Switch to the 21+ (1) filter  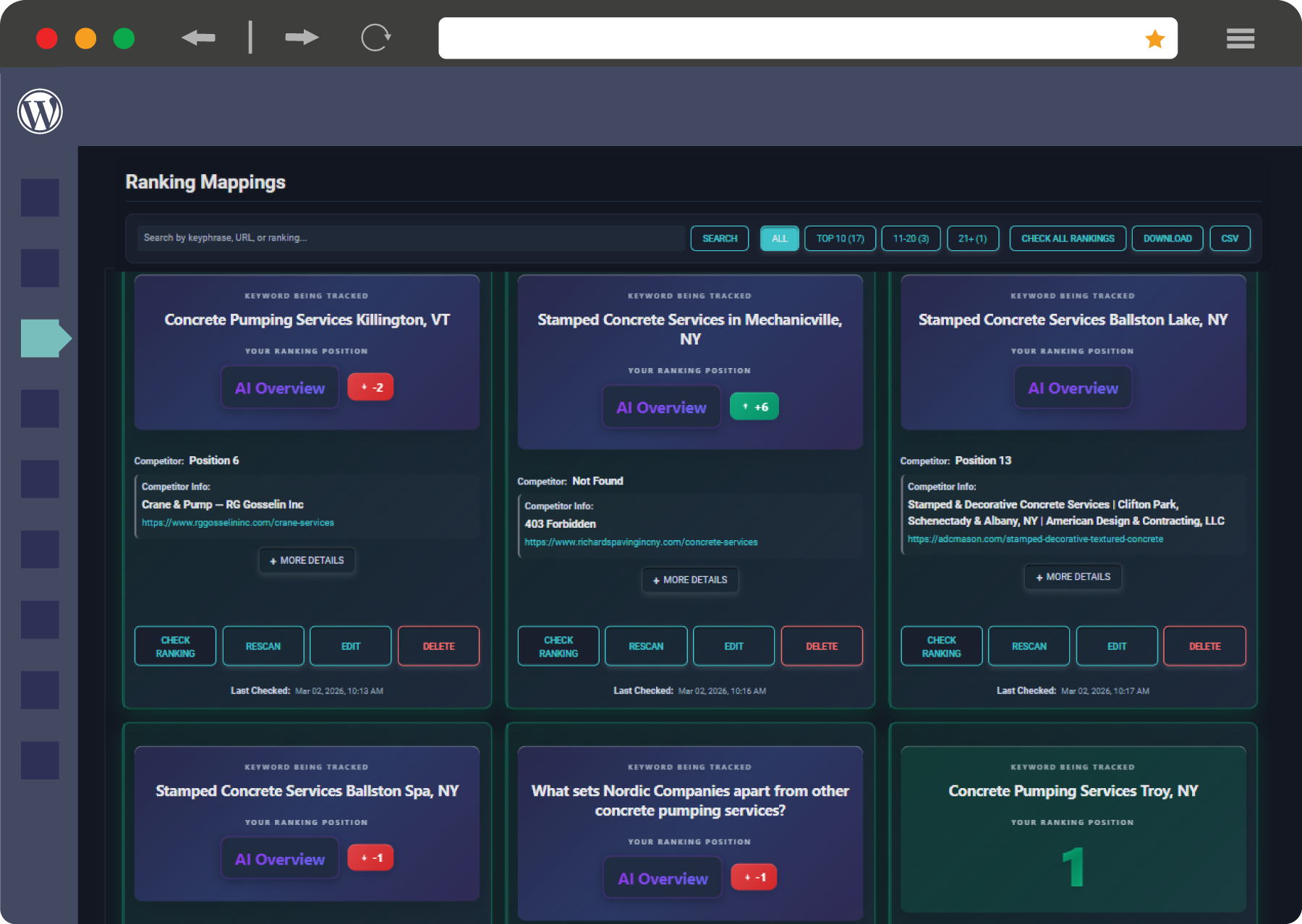[x=972, y=239]
